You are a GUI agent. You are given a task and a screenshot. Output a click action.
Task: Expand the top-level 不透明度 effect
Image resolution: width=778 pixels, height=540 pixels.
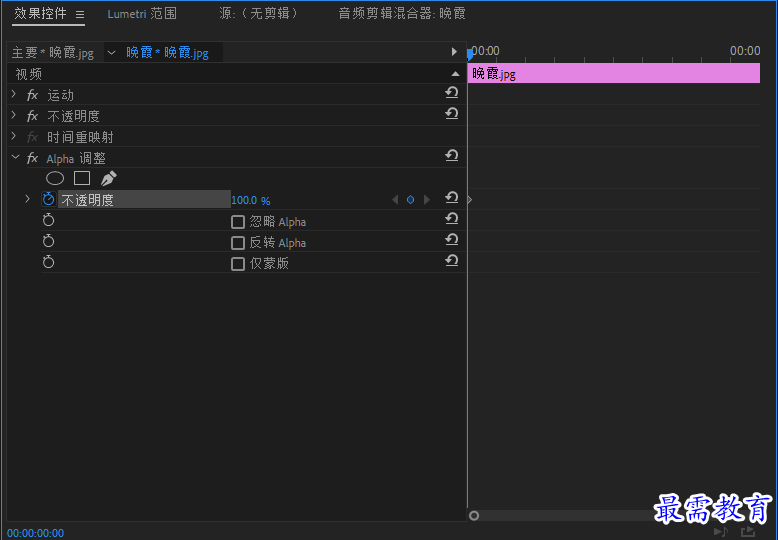click(14, 115)
